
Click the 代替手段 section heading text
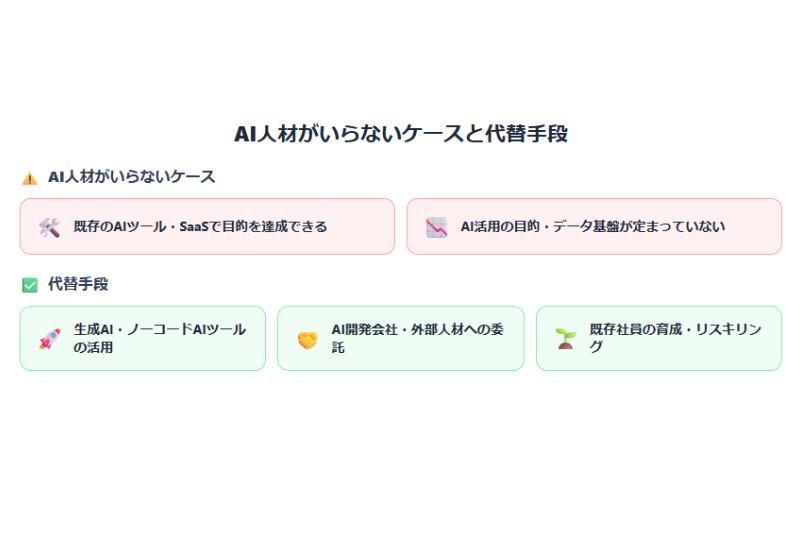78,284
